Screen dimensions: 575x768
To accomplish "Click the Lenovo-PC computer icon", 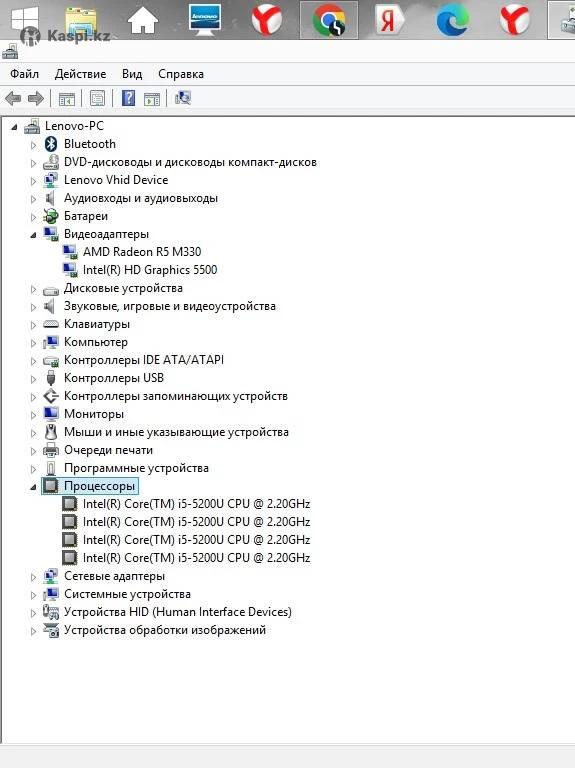I will (x=32, y=126).
